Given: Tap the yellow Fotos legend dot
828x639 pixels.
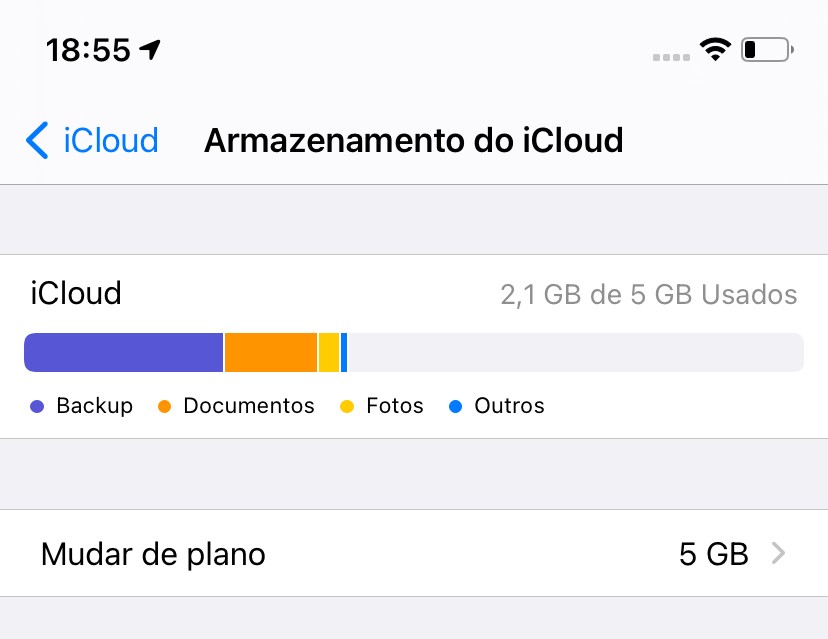Looking at the screenshot, I should (348, 407).
